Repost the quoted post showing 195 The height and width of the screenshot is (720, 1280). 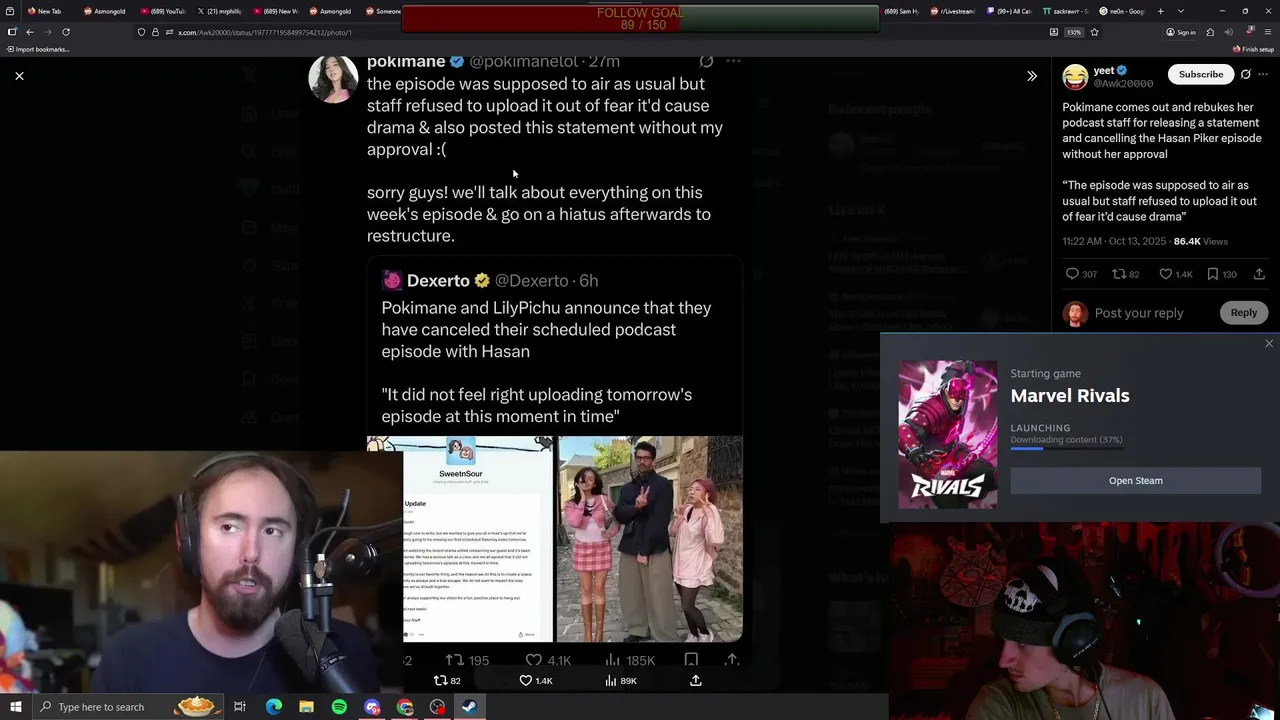click(x=454, y=660)
